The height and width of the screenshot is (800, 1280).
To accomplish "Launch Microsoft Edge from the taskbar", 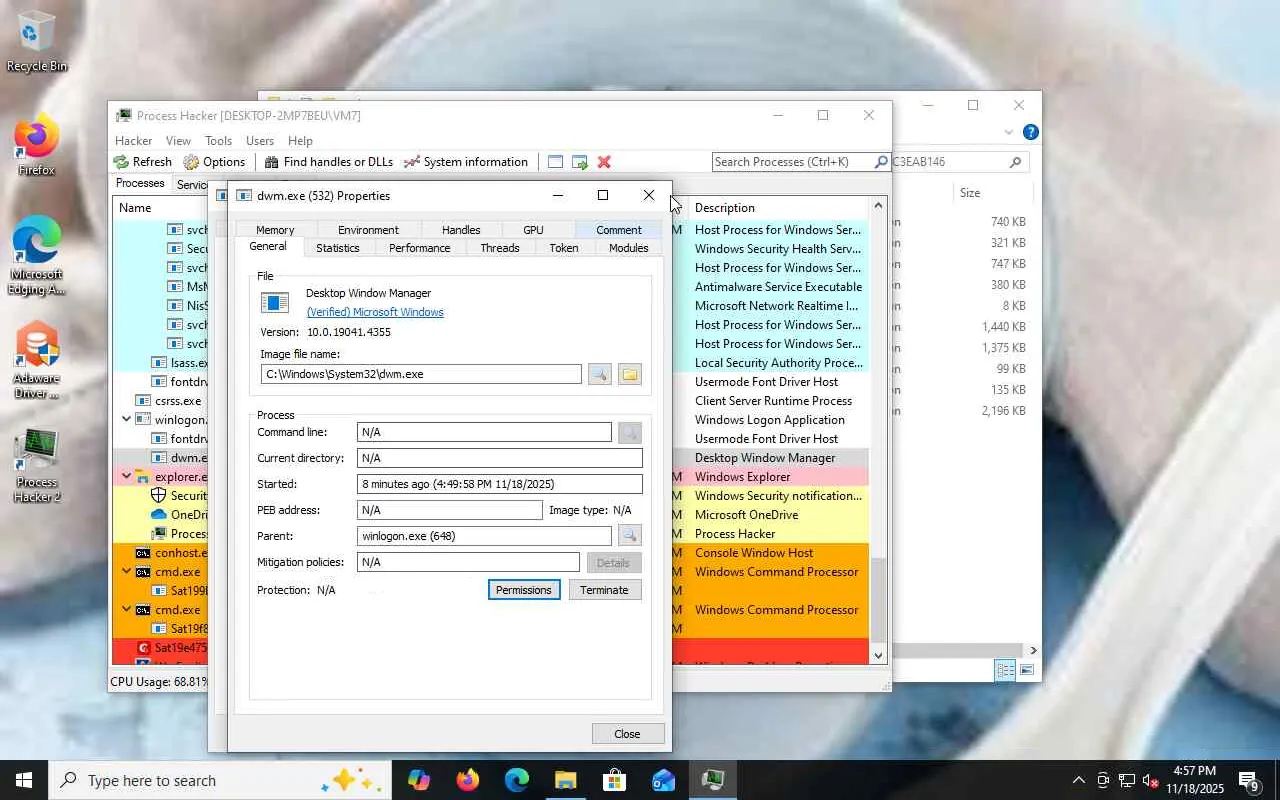I will 517,780.
